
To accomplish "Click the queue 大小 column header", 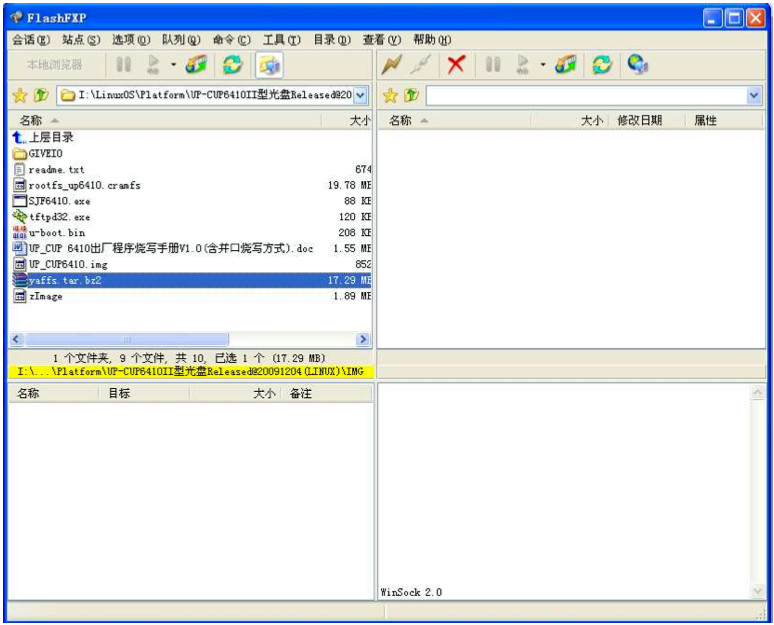I will (x=234, y=393).
